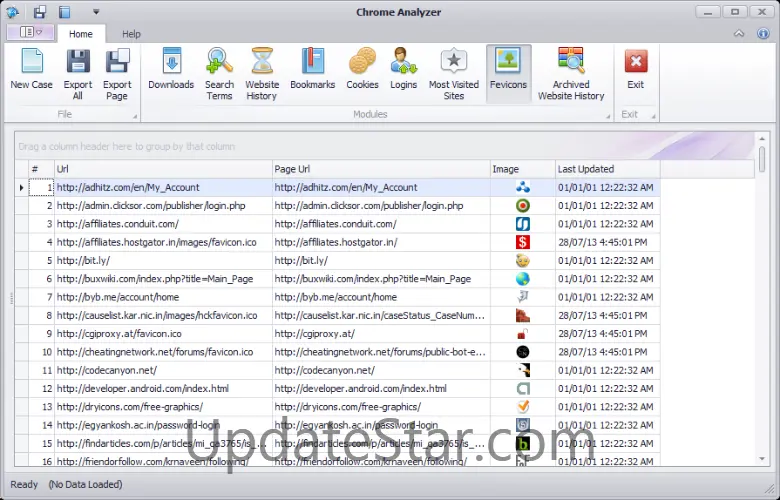Screen dimensions: 780x500
Task: Click Export All in the File group
Action: [x=78, y=74]
